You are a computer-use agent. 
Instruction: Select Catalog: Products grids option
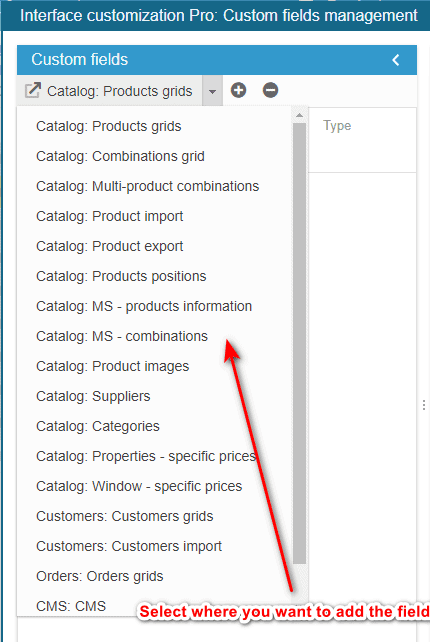tap(109, 126)
